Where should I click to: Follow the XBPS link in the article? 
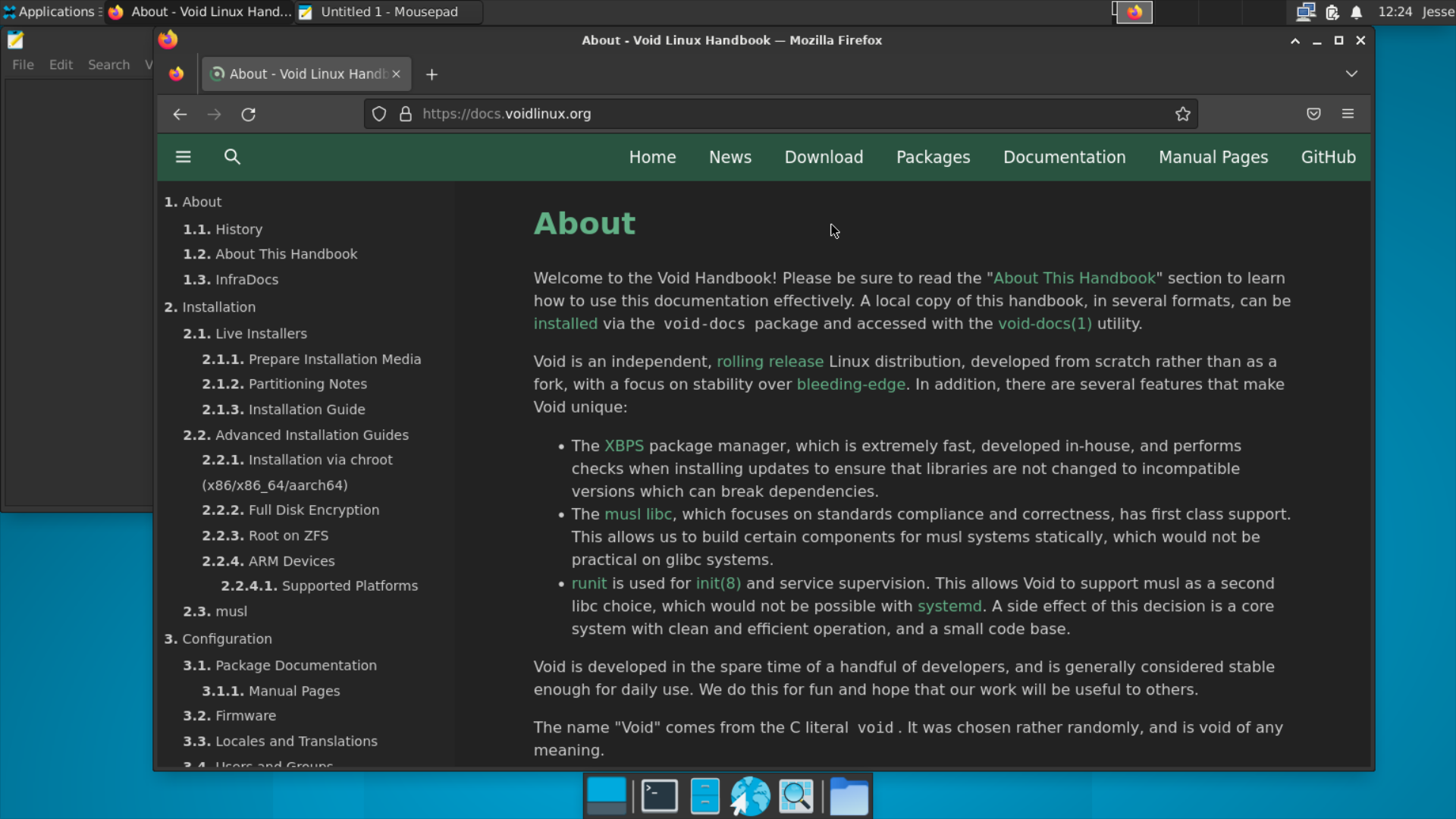[x=623, y=446]
